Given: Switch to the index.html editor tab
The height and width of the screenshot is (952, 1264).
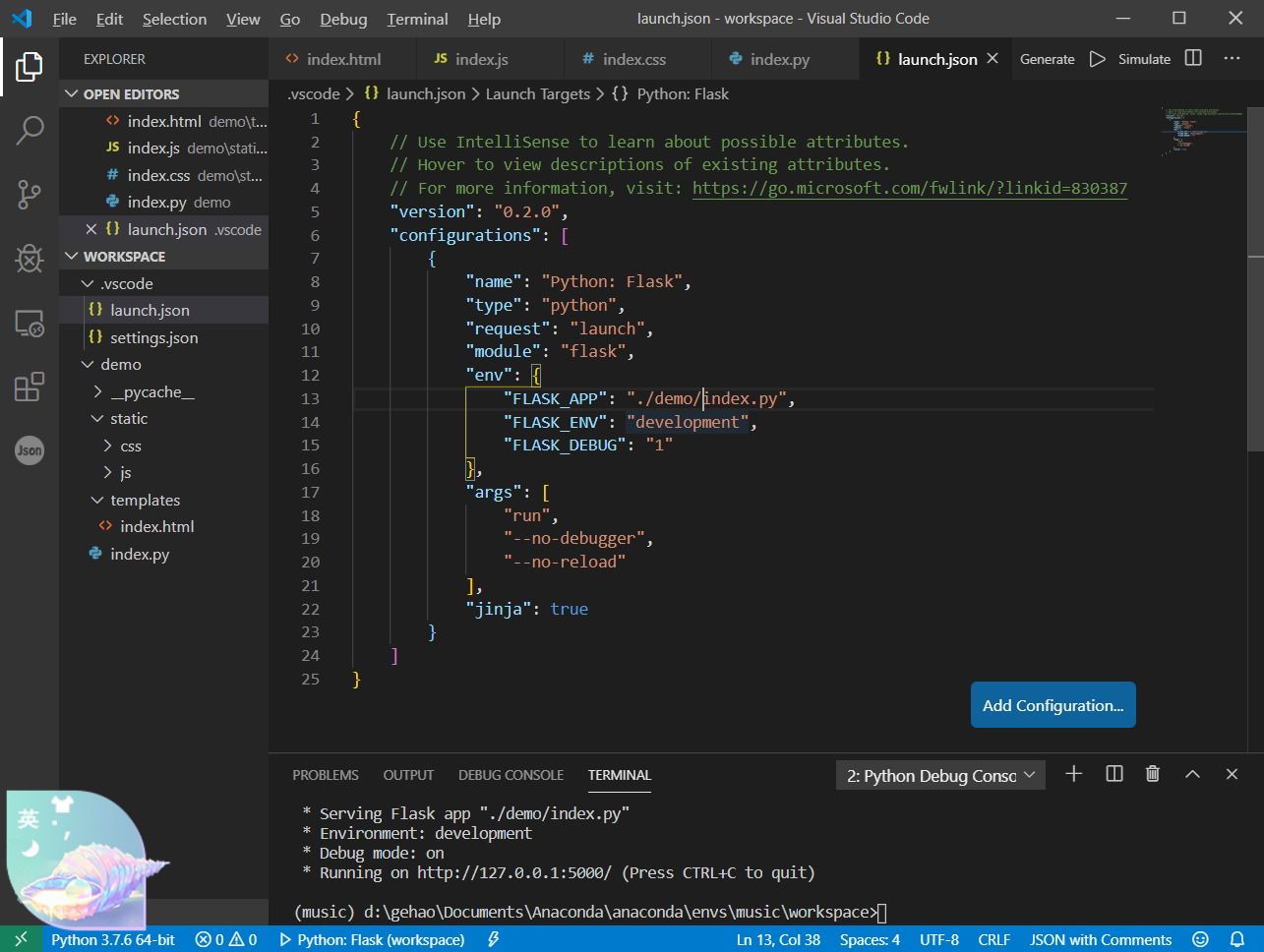Looking at the screenshot, I should tap(342, 59).
